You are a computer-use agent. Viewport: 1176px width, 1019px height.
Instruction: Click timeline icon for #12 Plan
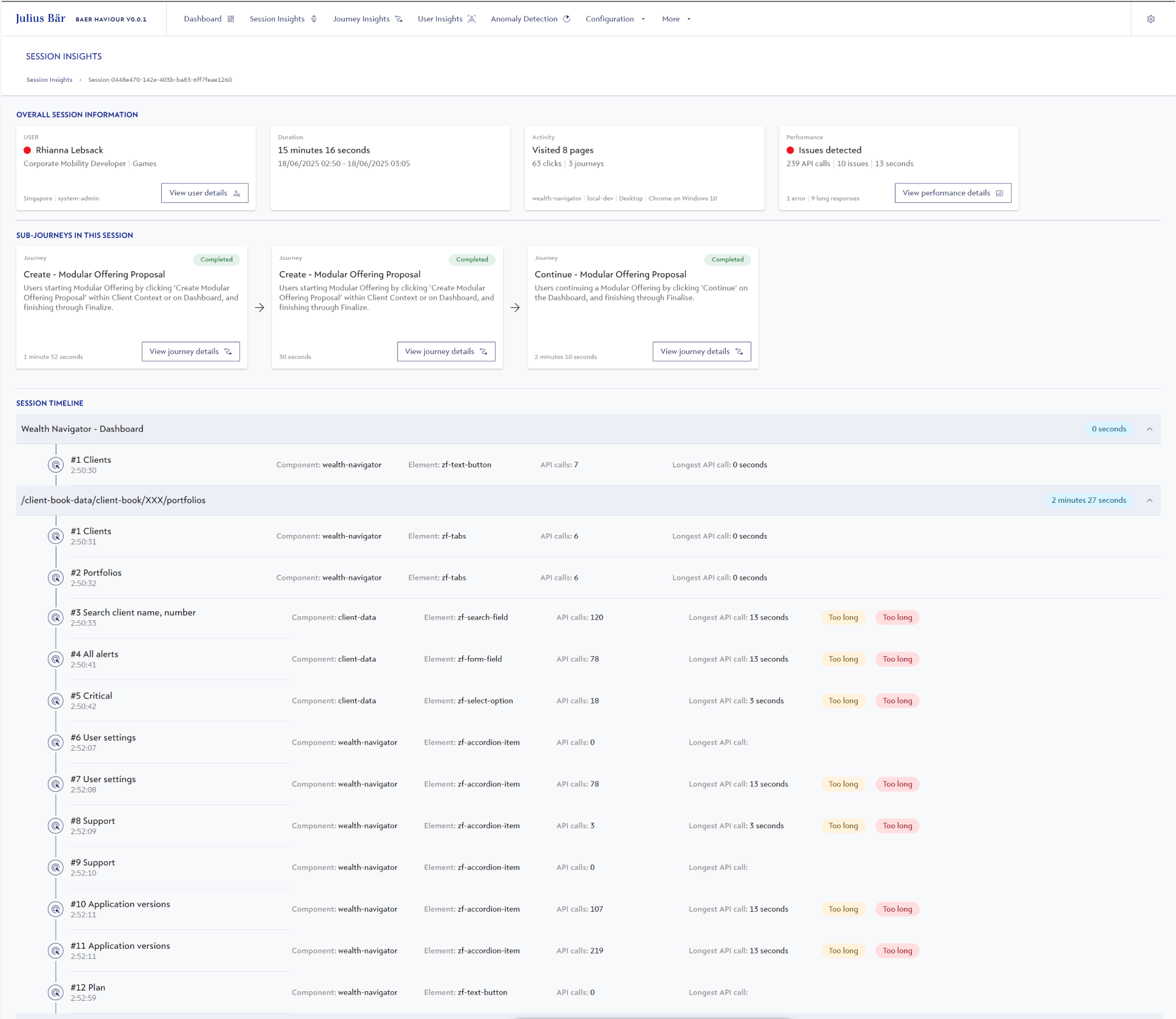[56, 992]
